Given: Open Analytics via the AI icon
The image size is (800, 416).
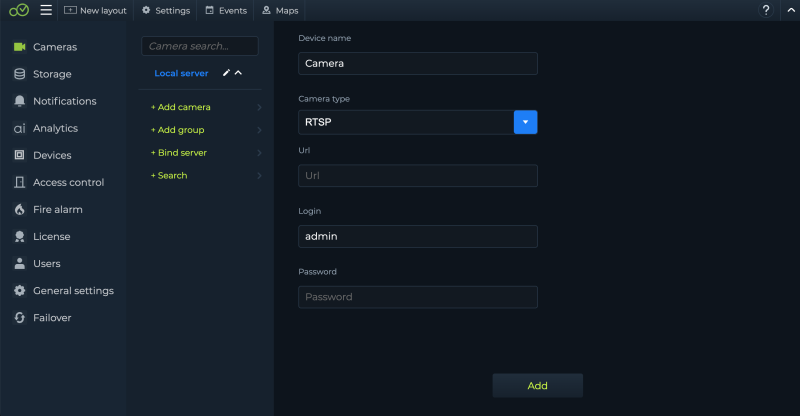Looking at the screenshot, I should 19,129.
